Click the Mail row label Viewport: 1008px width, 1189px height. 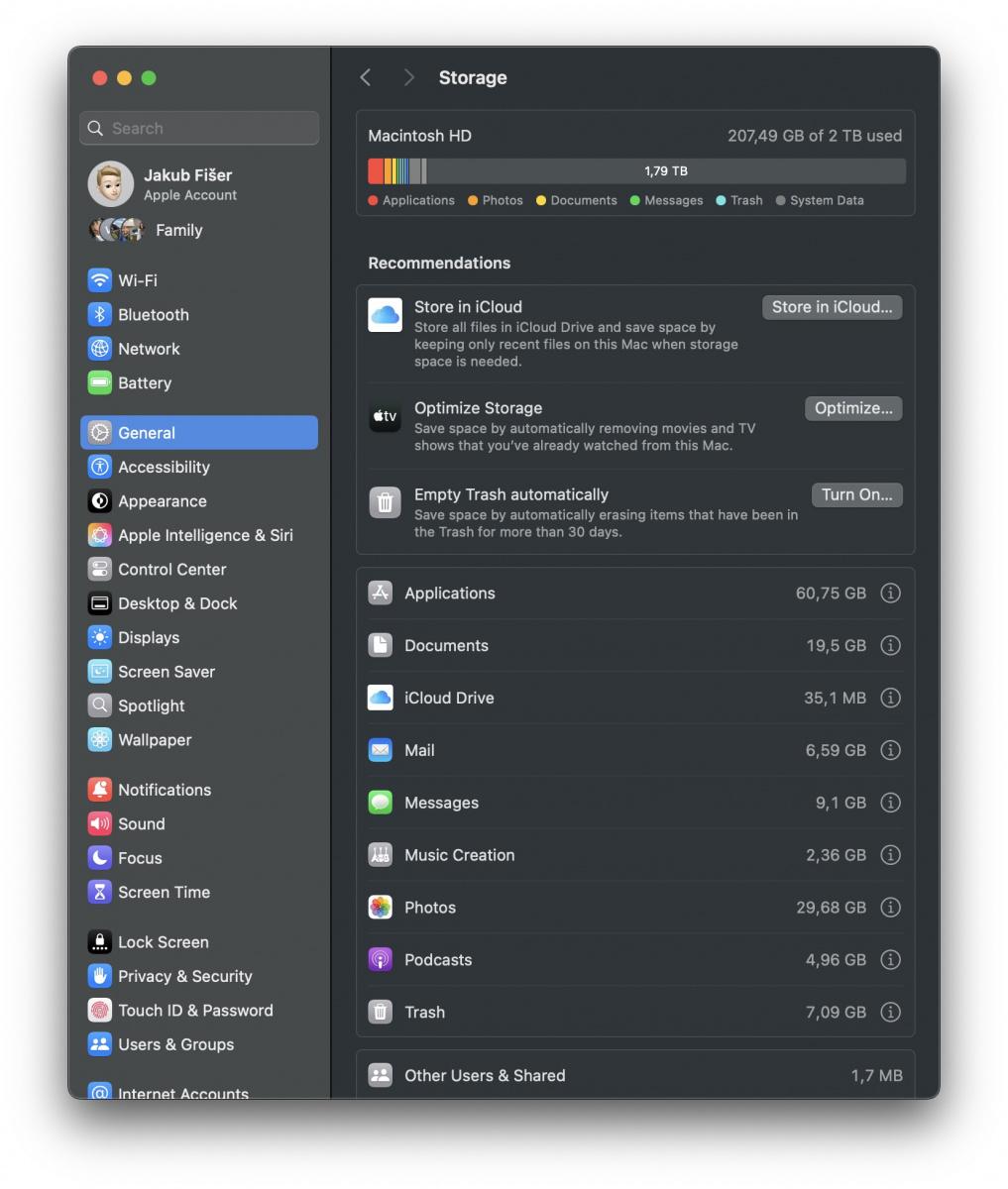419,750
